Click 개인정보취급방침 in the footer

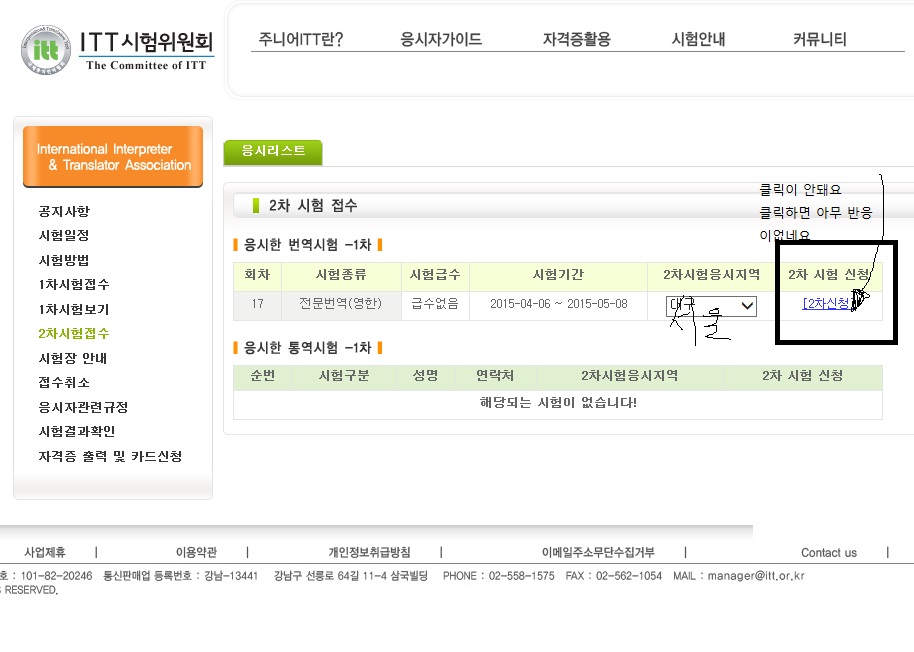pyautogui.click(x=369, y=552)
